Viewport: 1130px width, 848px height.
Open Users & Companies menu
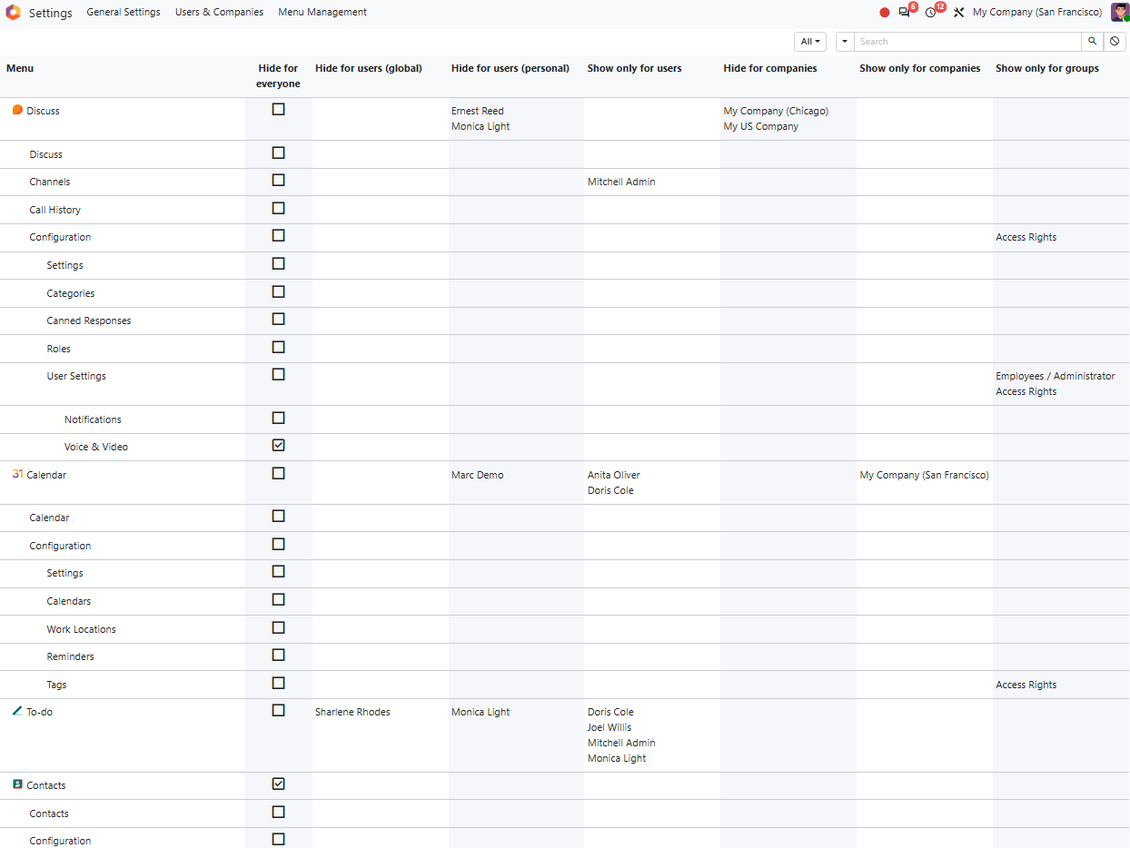point(219,12)
